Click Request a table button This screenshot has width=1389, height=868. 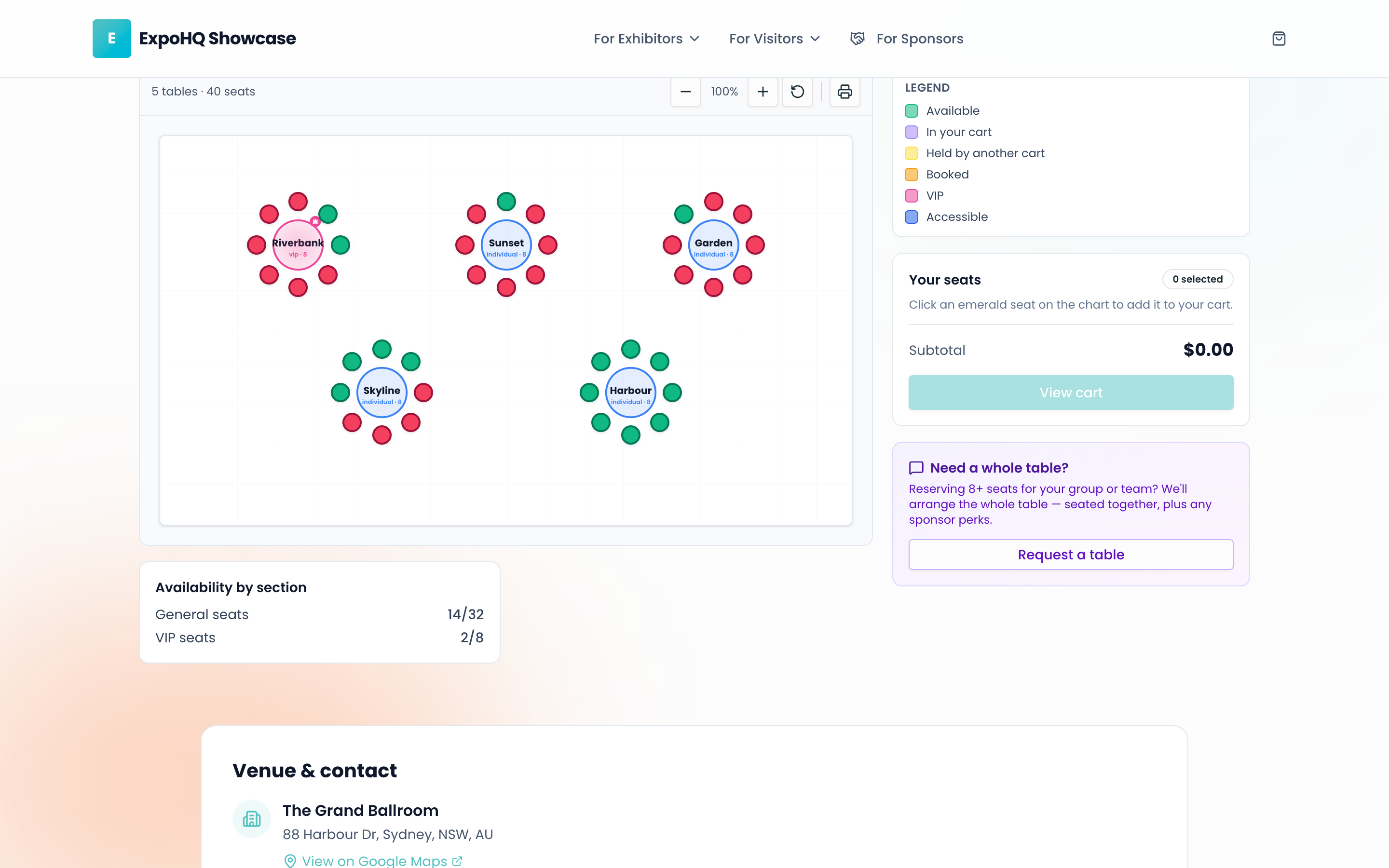pos(1071,555)
